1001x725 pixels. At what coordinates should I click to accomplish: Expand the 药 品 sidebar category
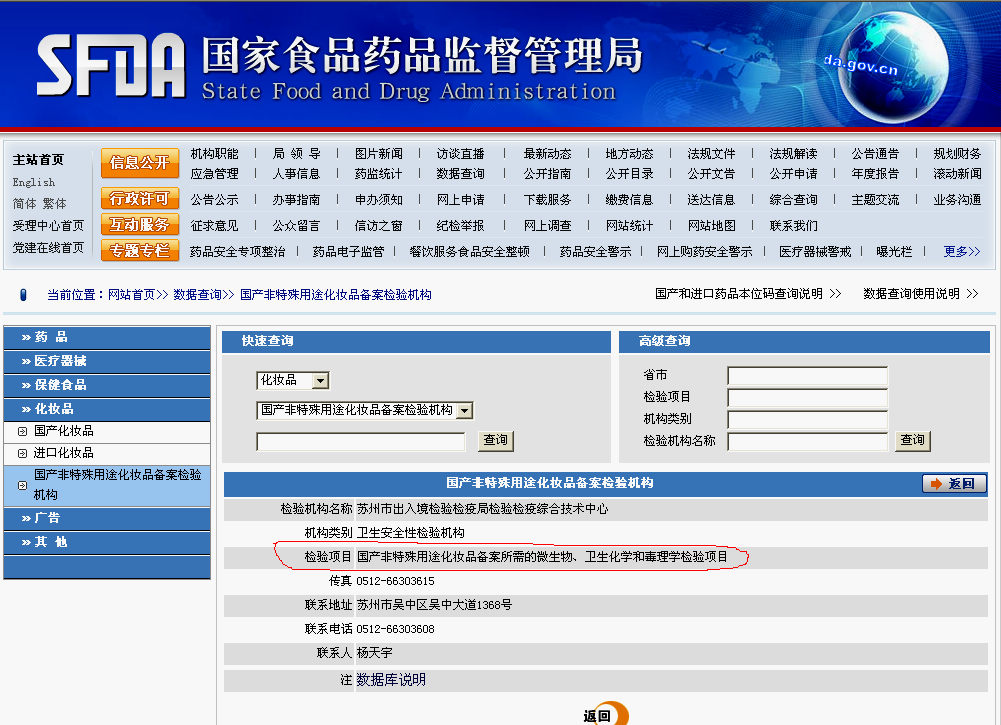(x=107, y=338)
